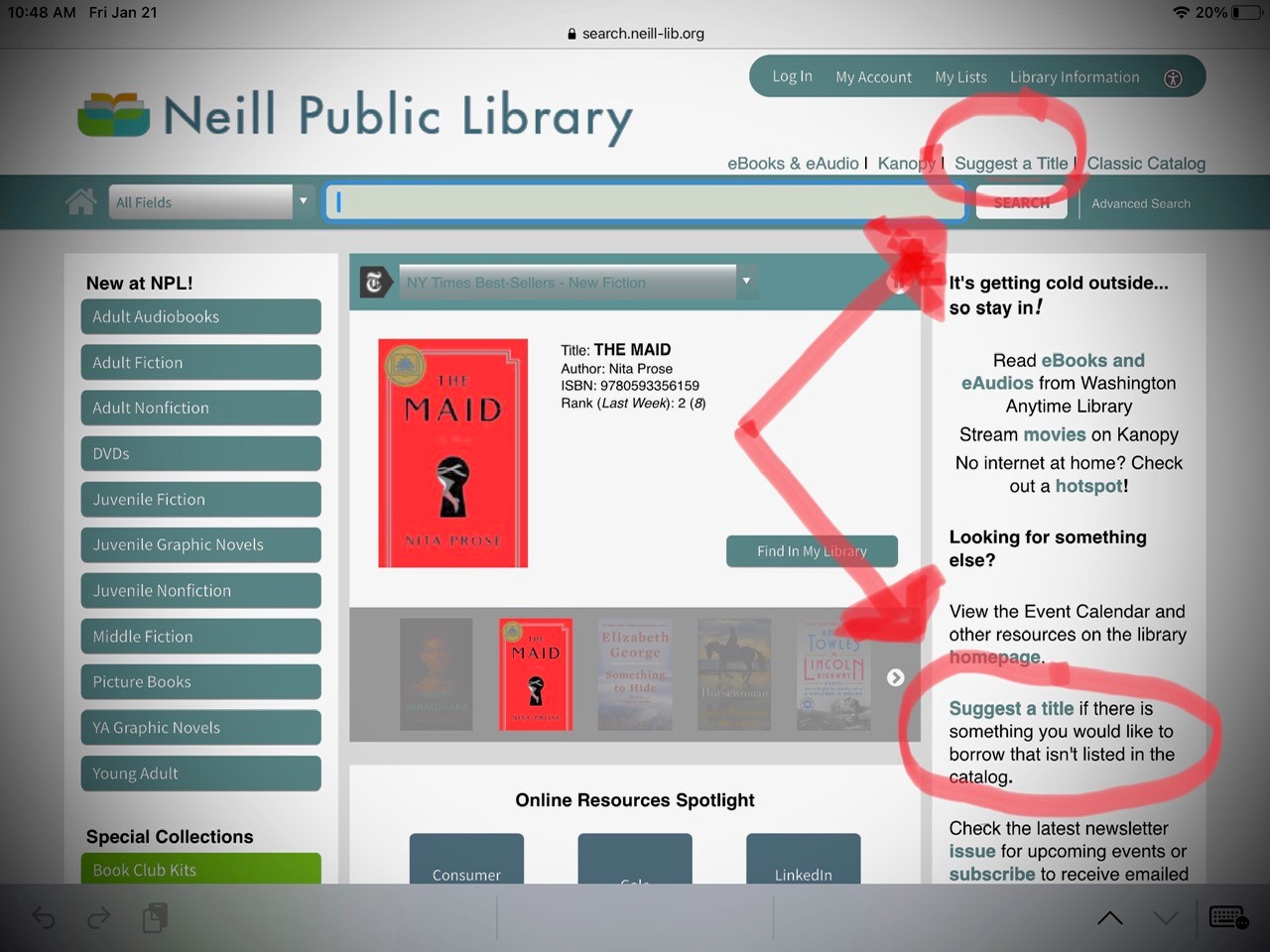Tap the battery indicator in status bar
Screen dimensions: 1270x952
[x=1247, y=12]
